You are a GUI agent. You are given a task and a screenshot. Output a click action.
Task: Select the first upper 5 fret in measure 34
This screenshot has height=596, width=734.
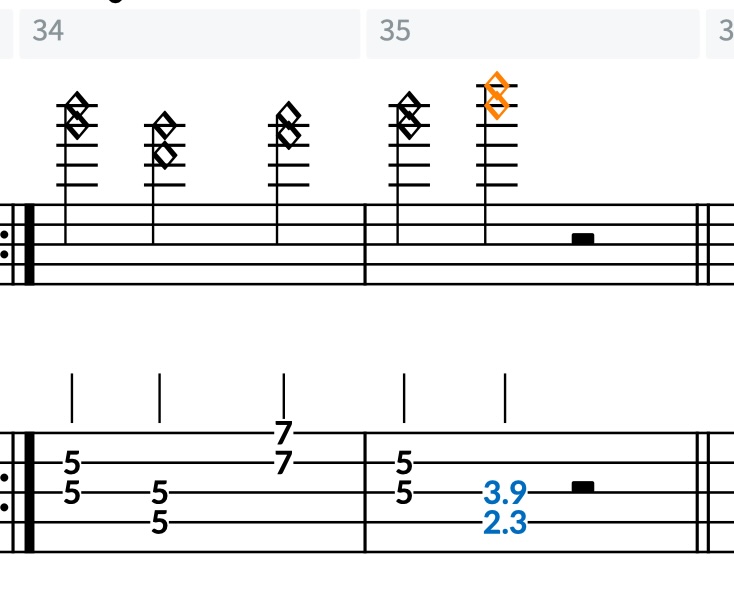pos(72,463)
